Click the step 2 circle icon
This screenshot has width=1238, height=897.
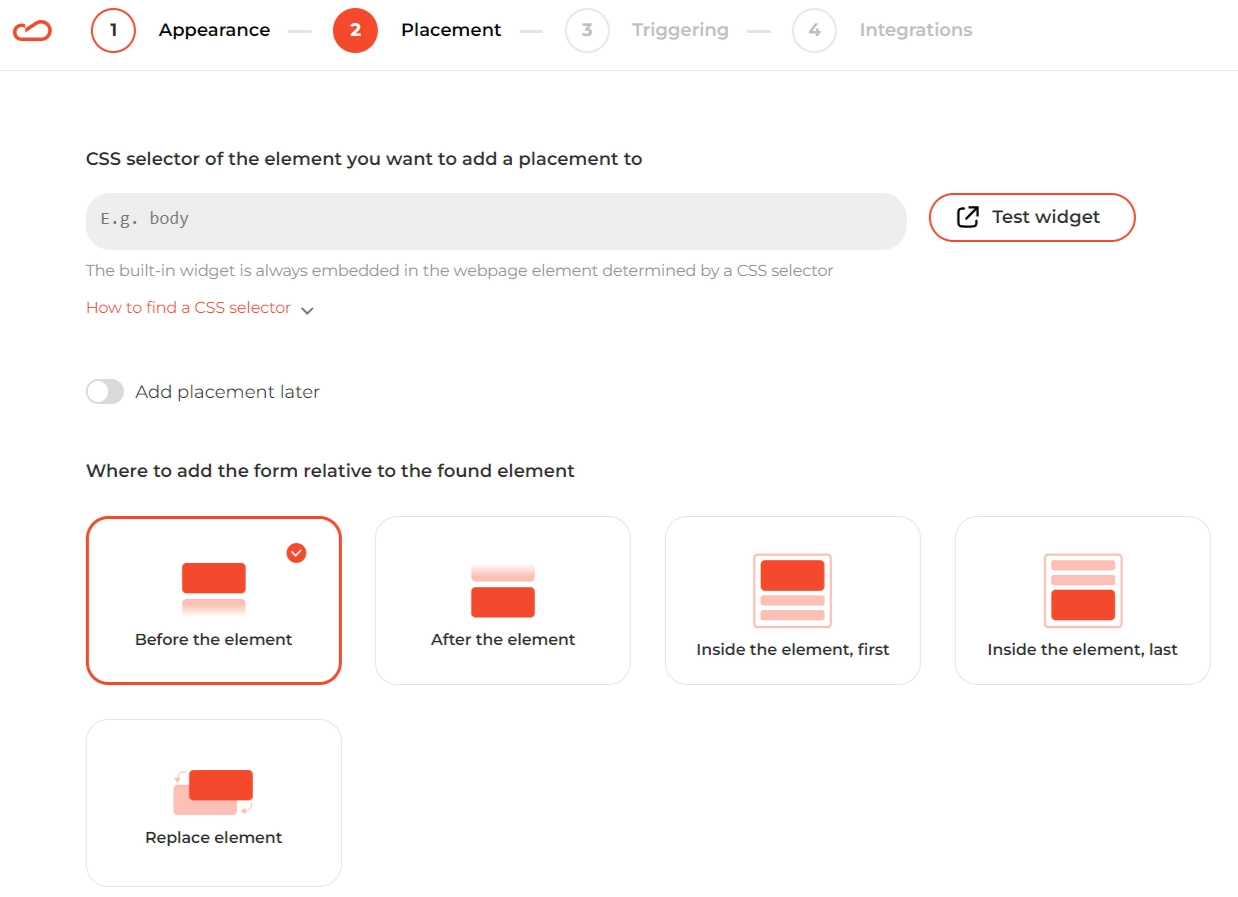tap(355, 30)
